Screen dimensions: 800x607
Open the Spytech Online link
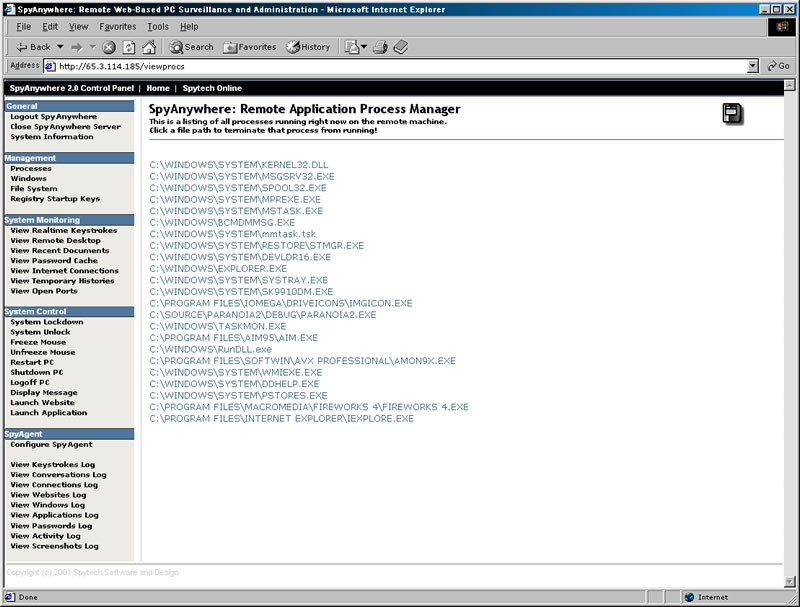click(x=212, y=88)
